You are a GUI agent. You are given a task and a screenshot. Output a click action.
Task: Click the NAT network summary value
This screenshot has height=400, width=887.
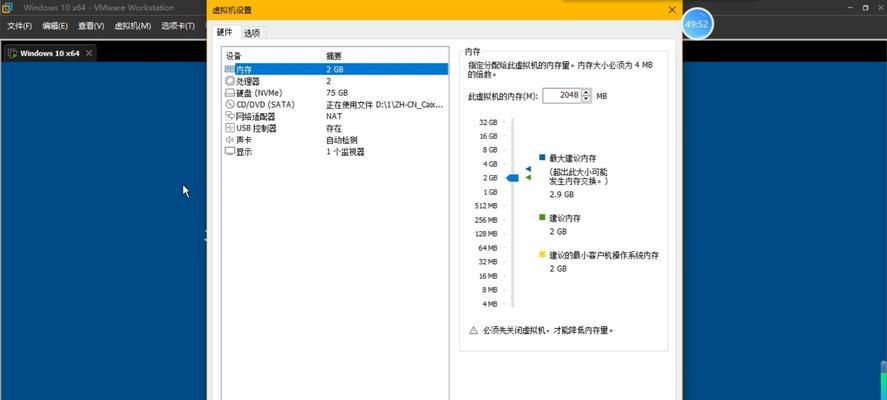[x=334, y=117]
